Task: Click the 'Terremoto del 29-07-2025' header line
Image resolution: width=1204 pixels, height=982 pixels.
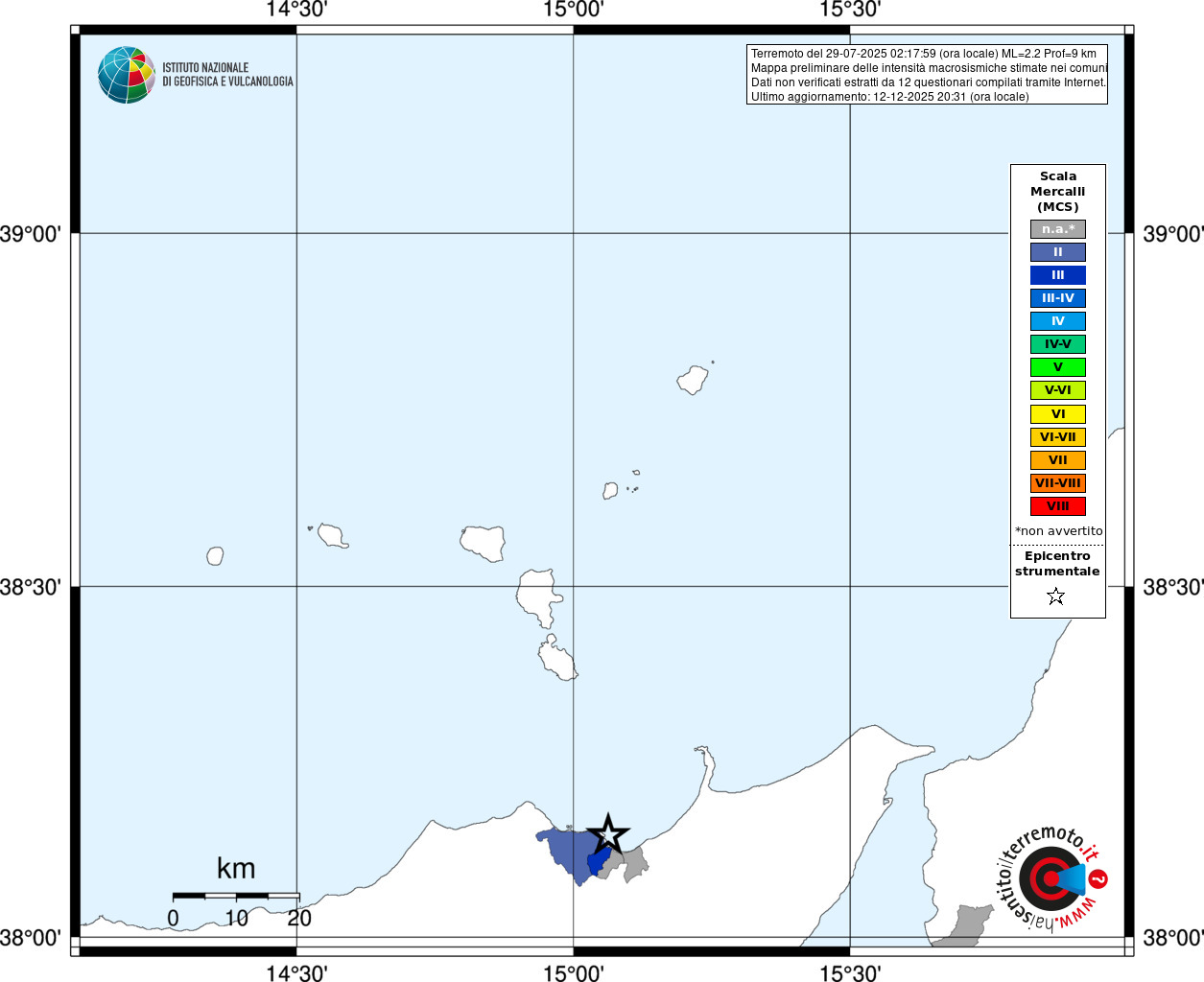Action: (x=924, y=54)
